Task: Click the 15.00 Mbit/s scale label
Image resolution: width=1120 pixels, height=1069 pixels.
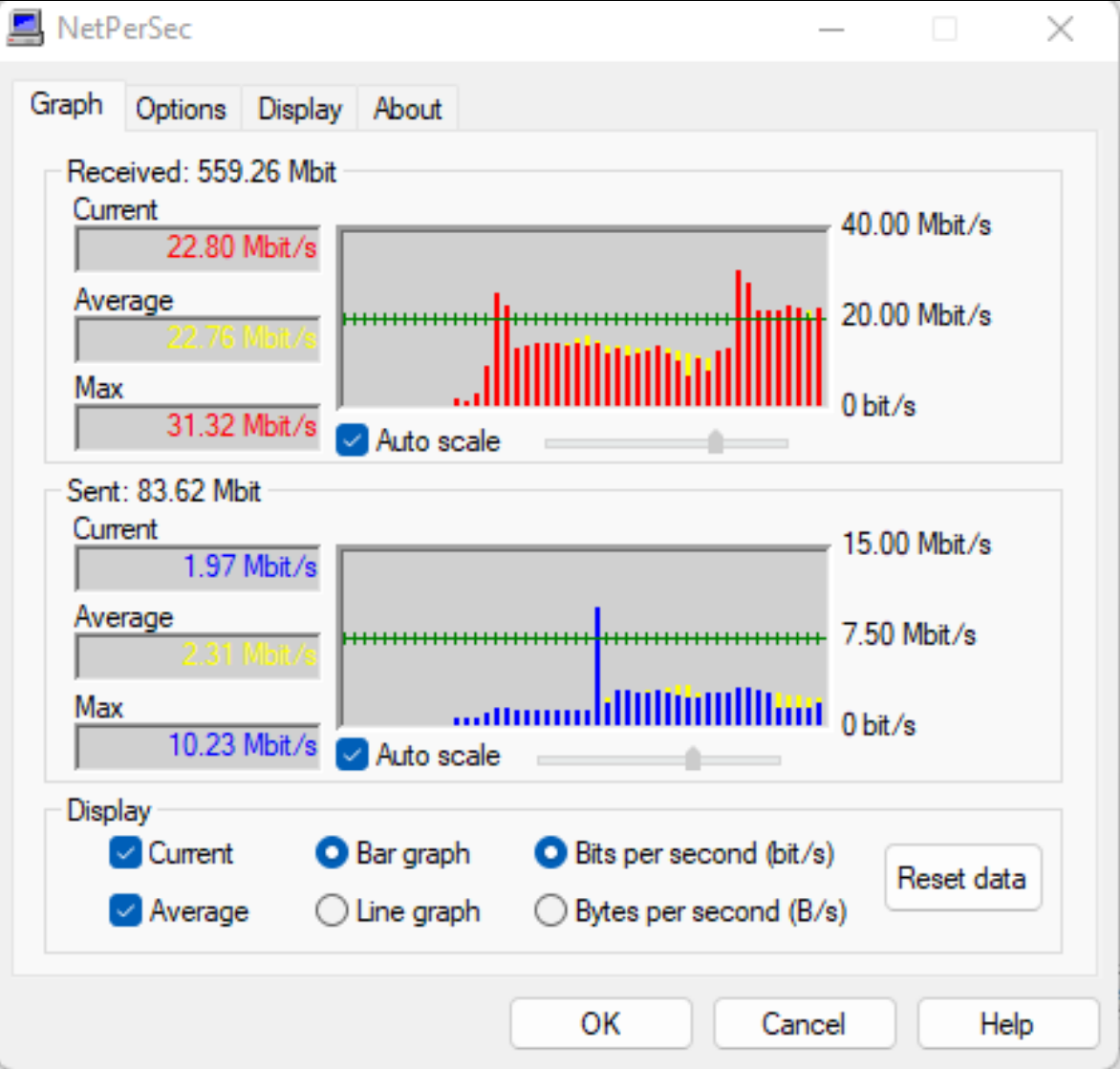Action: point(916,545)
